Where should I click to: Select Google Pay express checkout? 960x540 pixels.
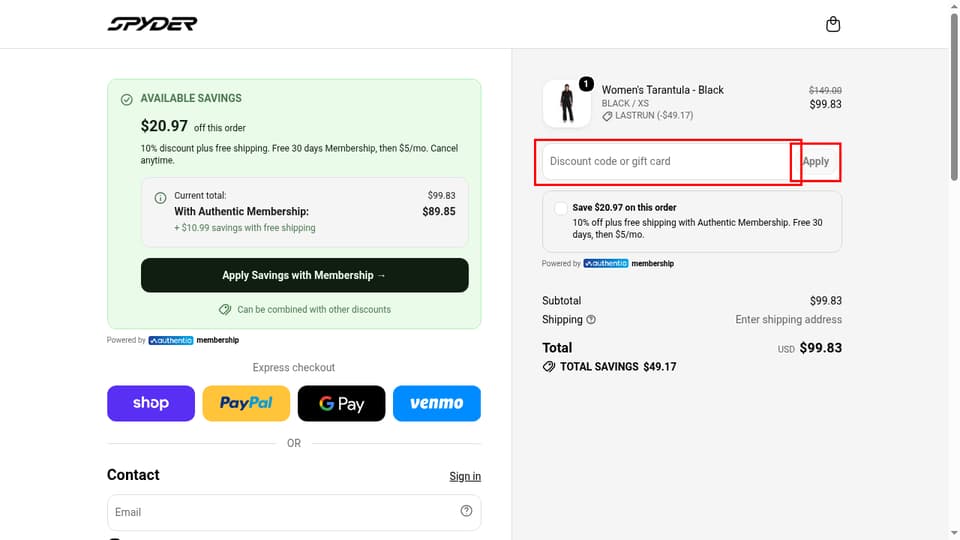(x=342, y=403)
